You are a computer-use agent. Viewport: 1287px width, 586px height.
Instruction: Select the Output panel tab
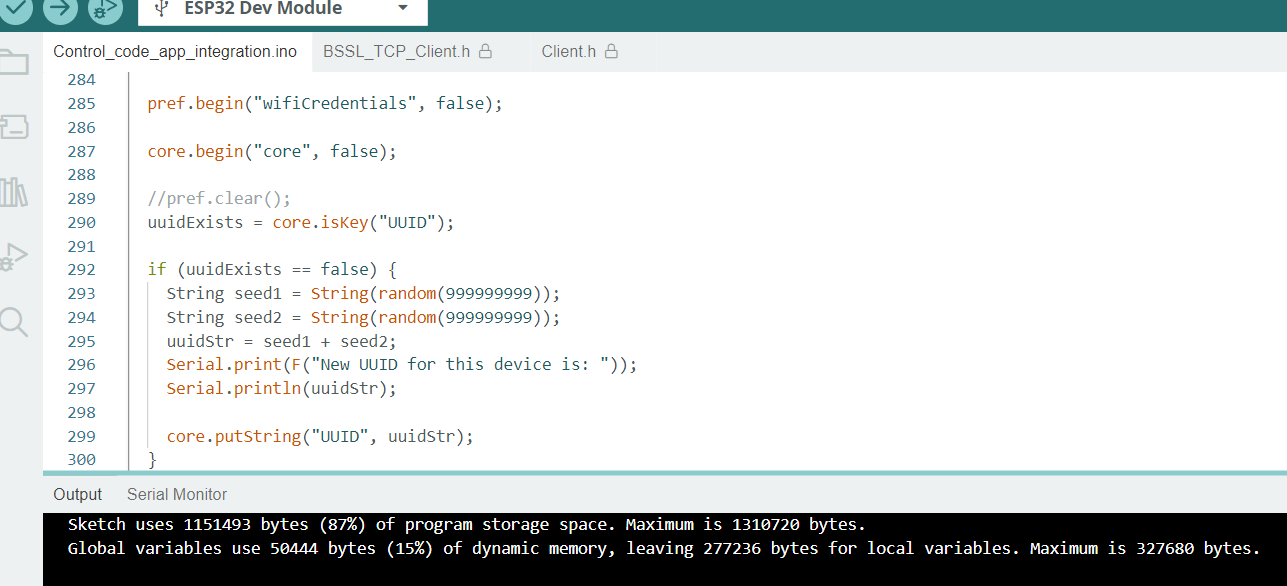click(x=78, y=494)
